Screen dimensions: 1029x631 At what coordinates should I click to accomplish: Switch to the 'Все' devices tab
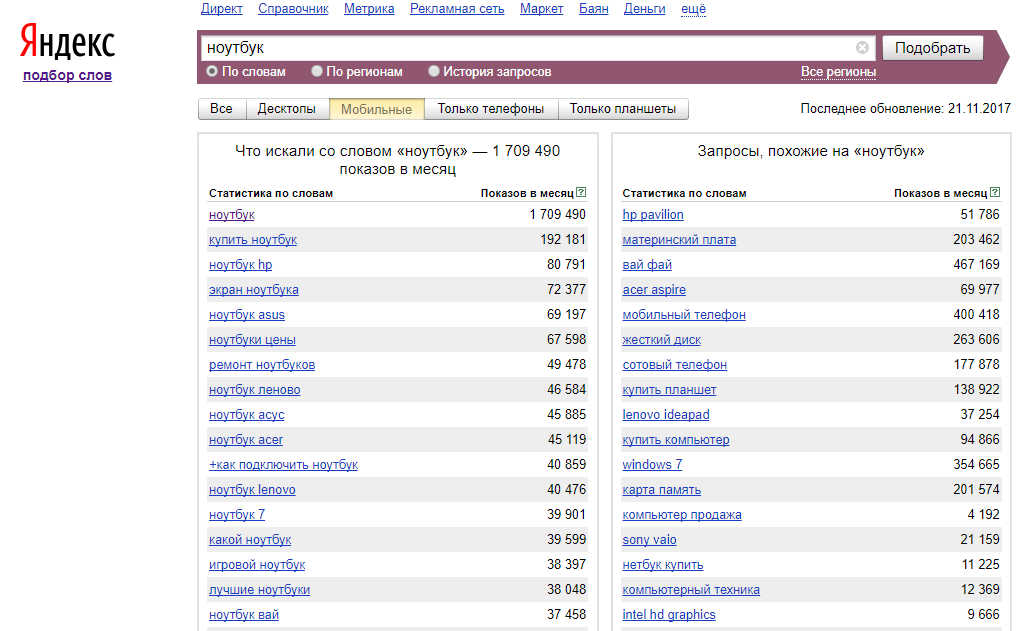click(221, 109)
